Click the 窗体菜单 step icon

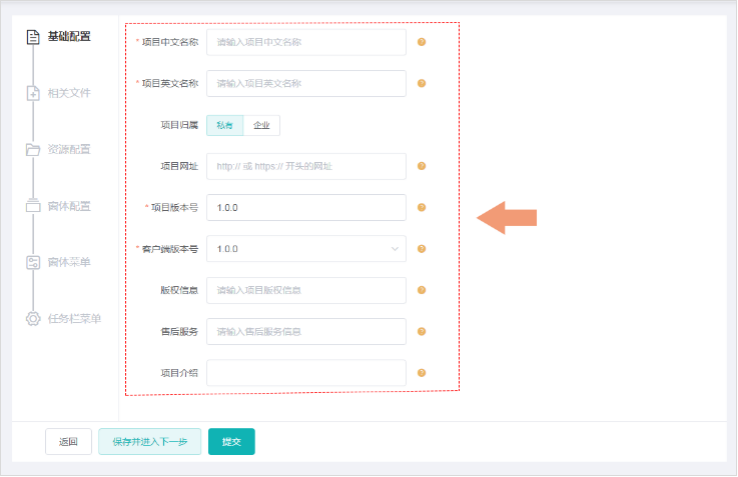[x=33, y=262]
